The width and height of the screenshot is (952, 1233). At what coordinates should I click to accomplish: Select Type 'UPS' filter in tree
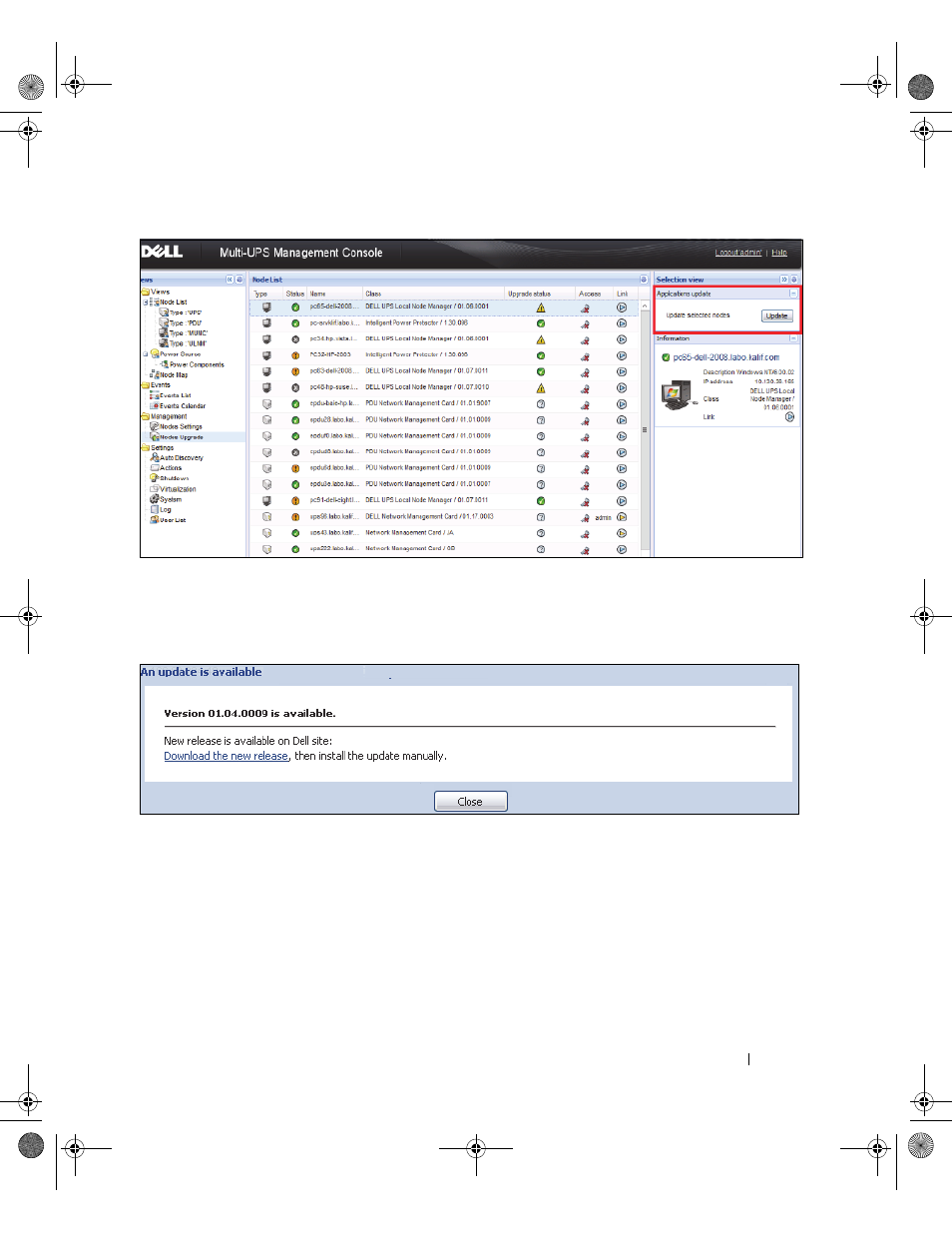(186, 312)
